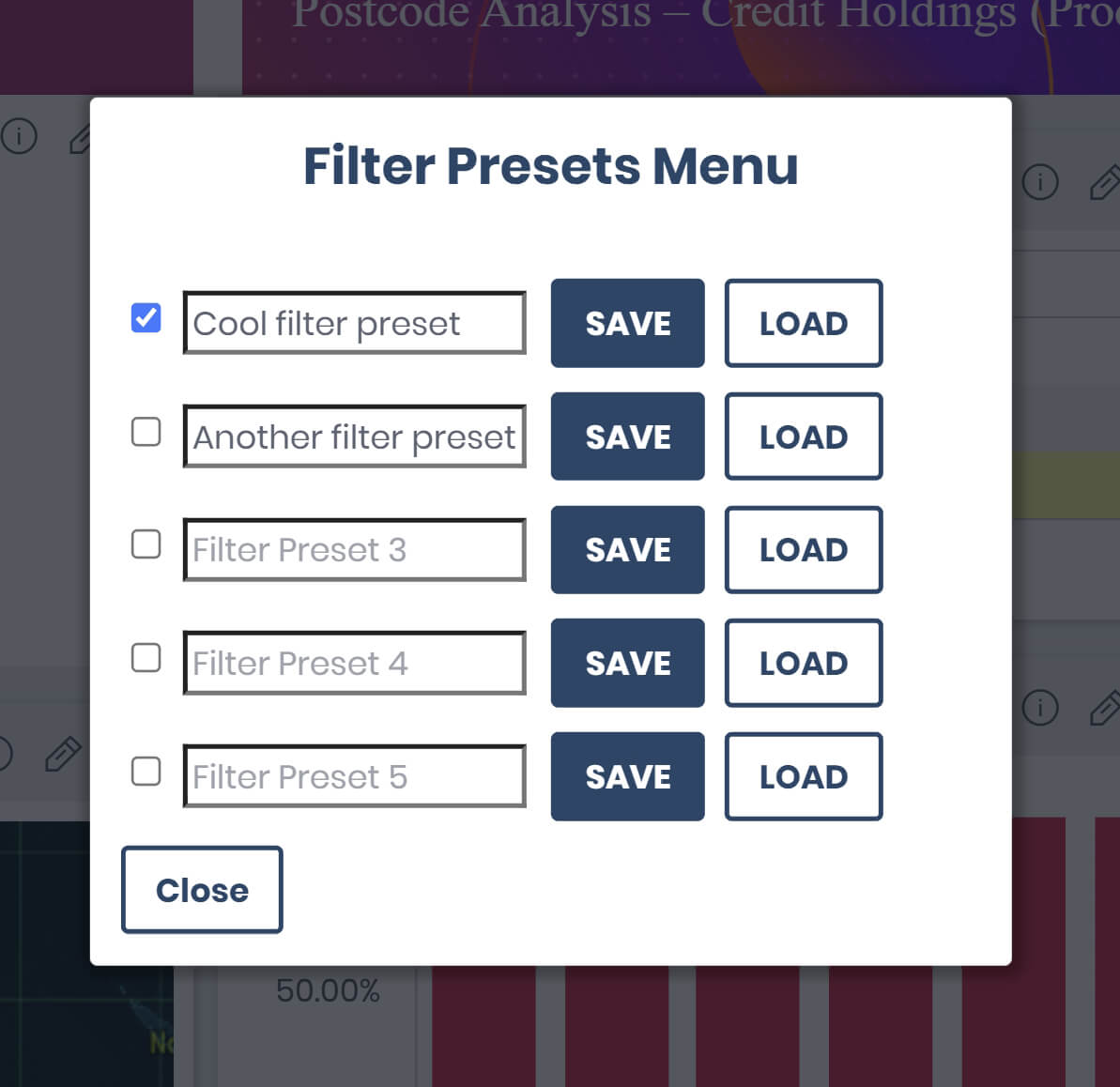Close the Filter Presets Menu dialog

click(202, 890)
